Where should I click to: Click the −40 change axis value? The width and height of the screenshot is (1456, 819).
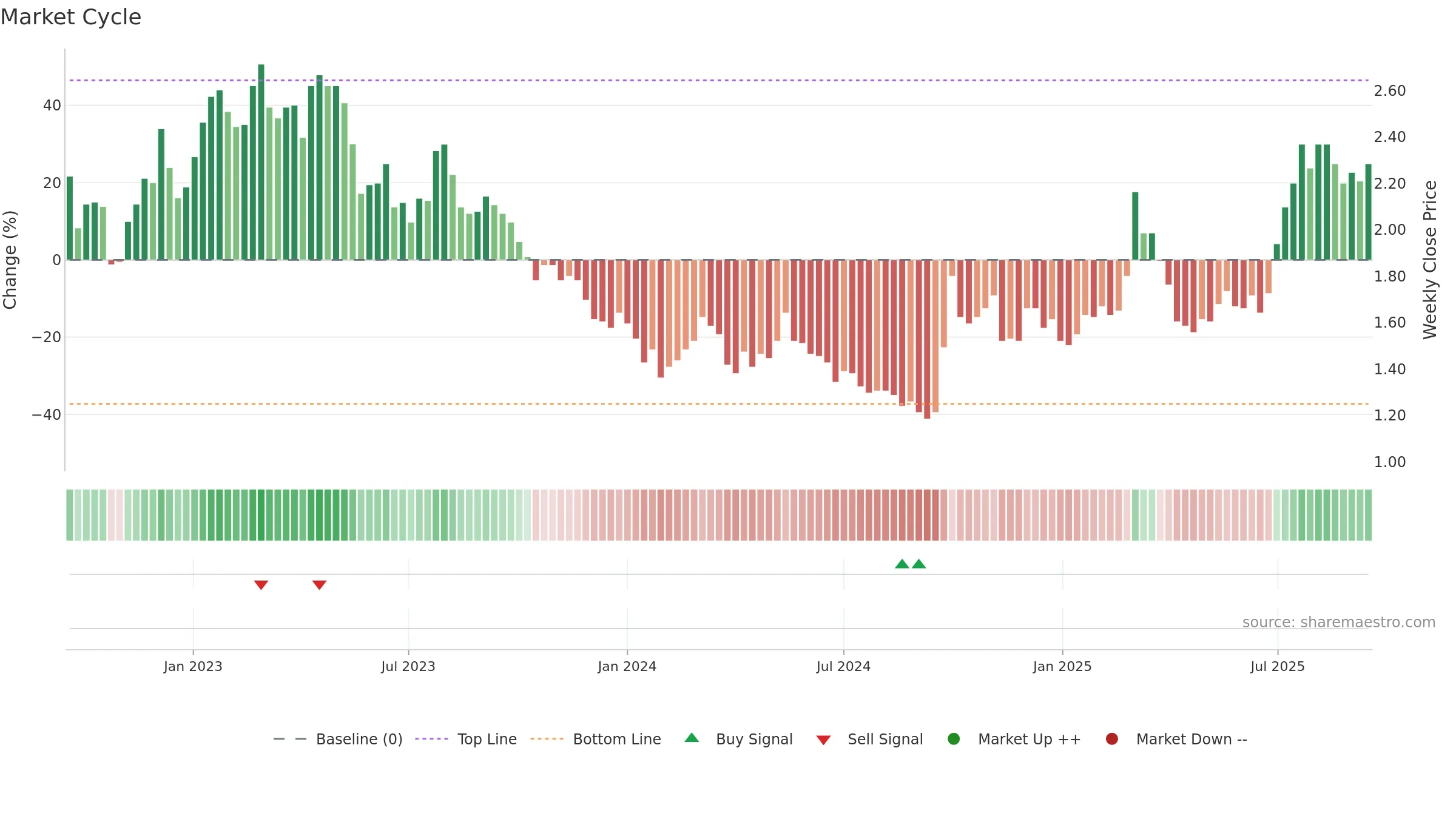coord(47,415)
